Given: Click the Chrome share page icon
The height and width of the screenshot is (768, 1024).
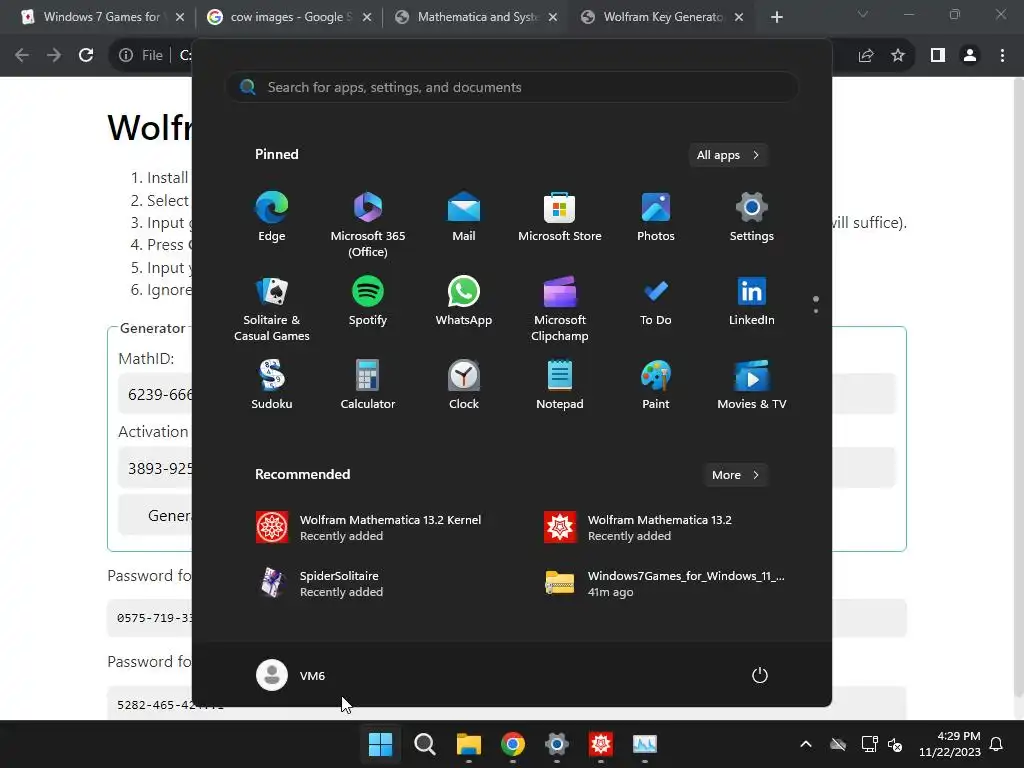Looking at the screenshot, I should (x=866, y=56).
